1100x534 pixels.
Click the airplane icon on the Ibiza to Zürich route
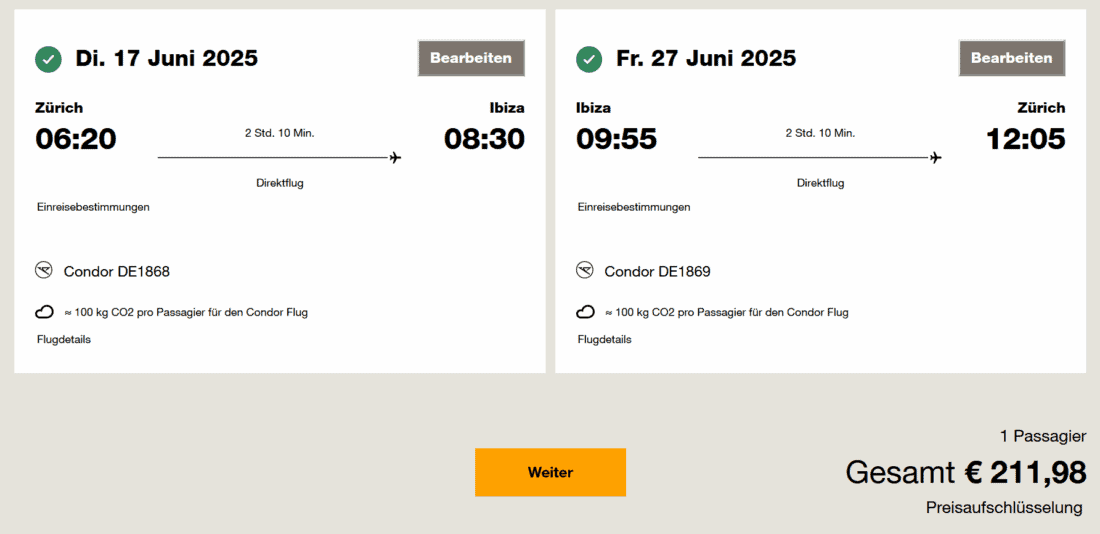(936, 157)
